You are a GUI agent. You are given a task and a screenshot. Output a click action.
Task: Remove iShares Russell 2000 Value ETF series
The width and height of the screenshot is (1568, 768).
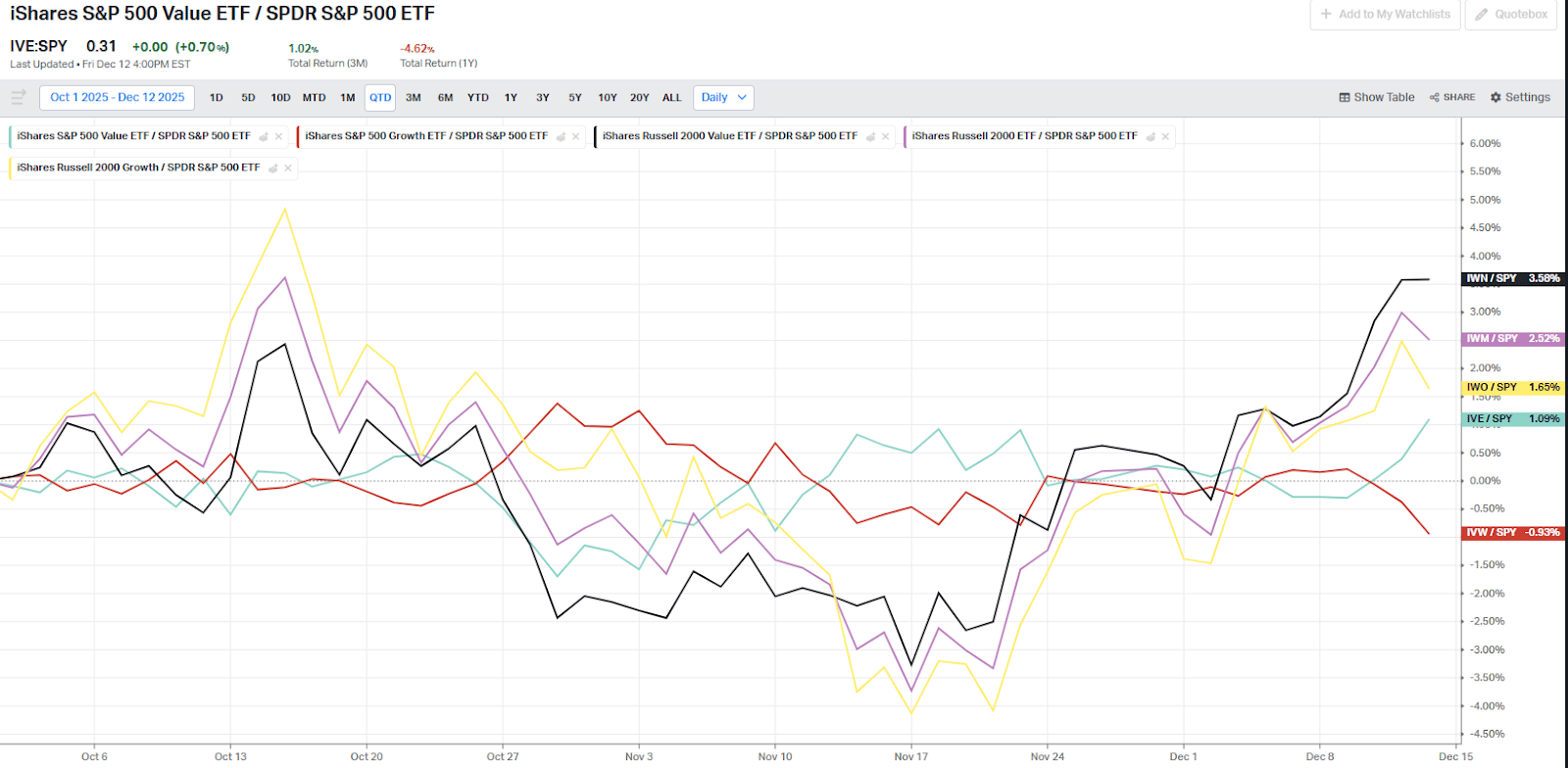[886, 137]
